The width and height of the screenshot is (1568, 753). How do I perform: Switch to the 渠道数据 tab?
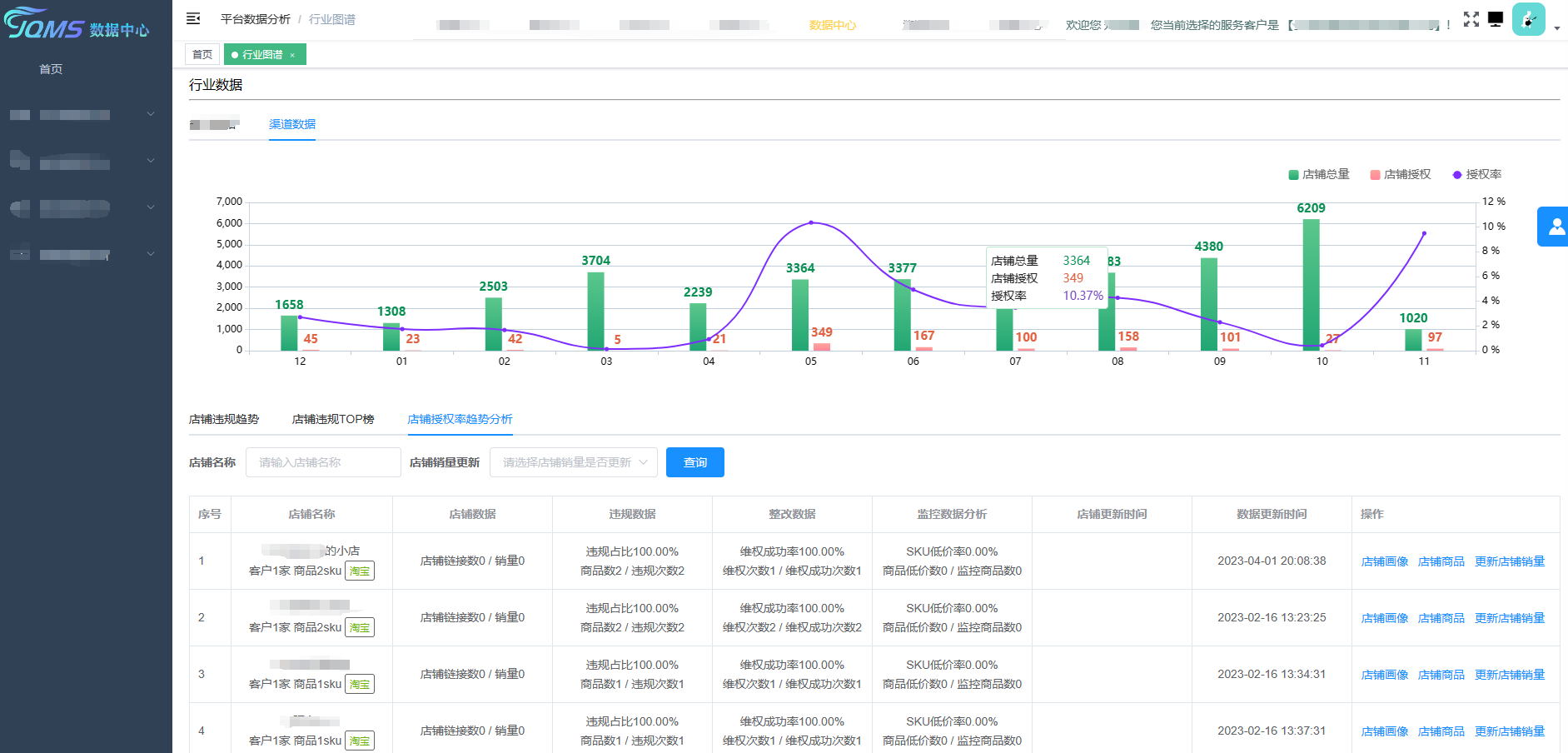[292, 124]
